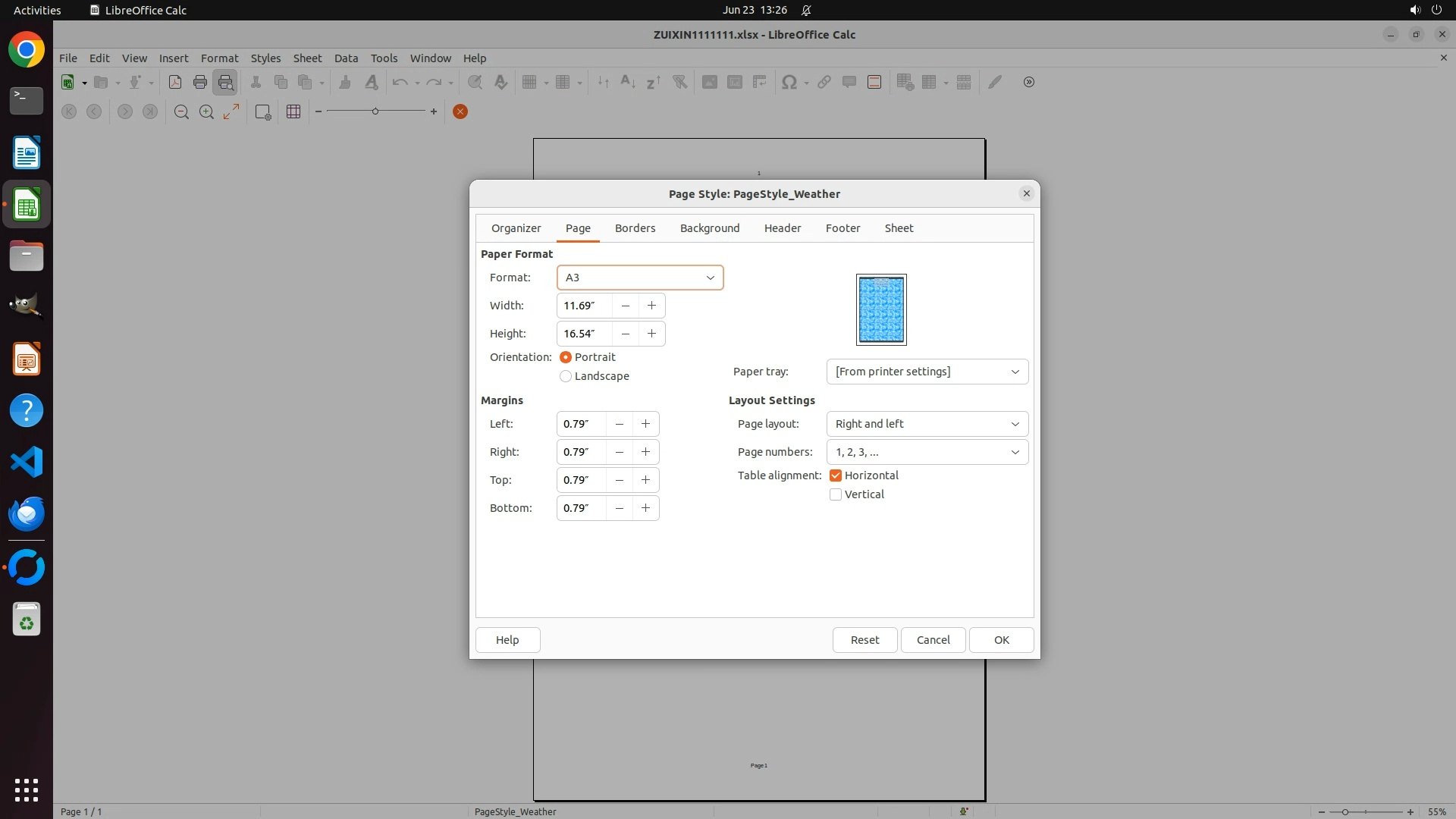The height and width of the screenshot is (819, 1456).
Task: Select Landscape orientation
Action: tap(566, 376)
